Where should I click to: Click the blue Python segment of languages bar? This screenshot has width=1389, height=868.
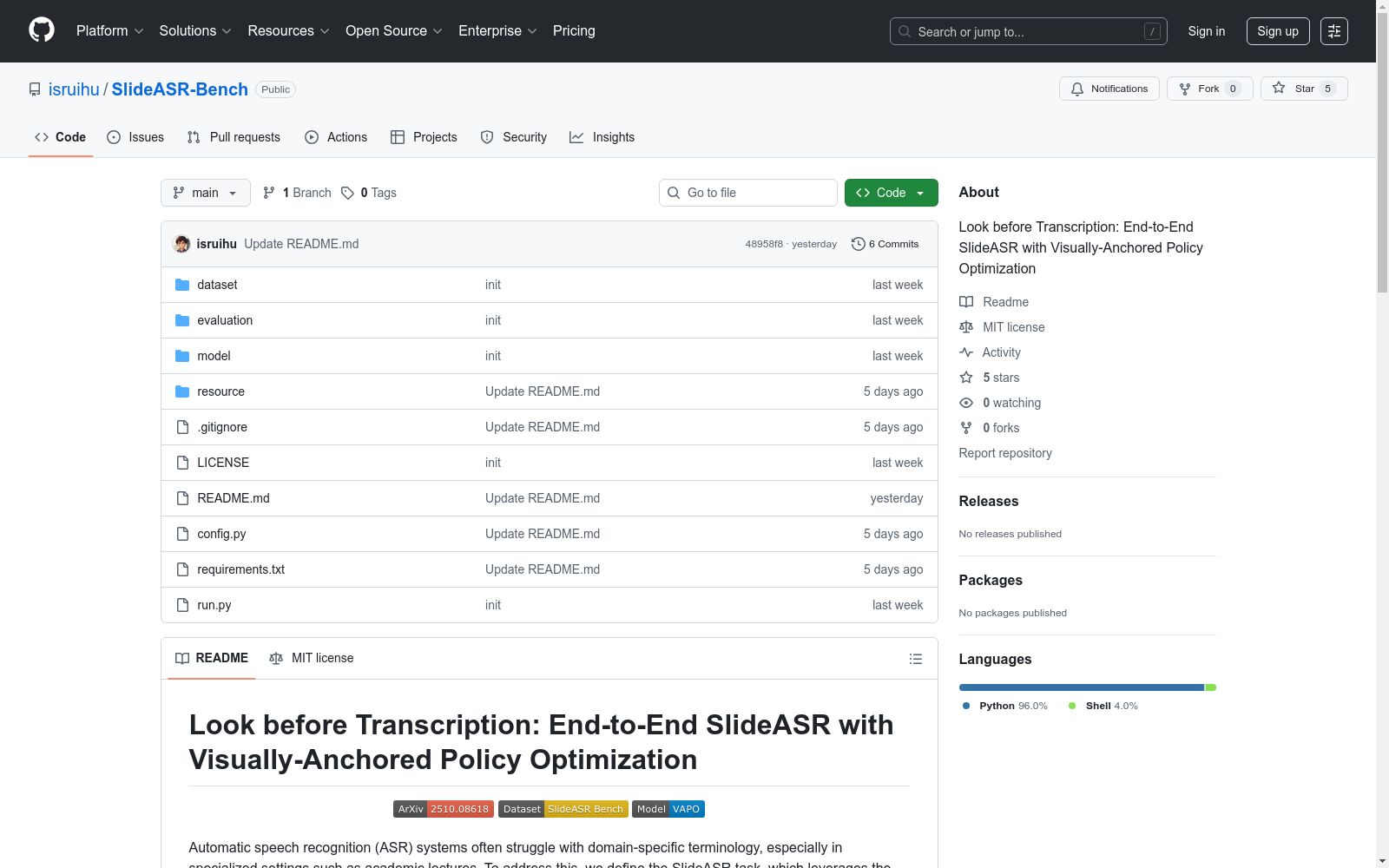coord(1082,687)
